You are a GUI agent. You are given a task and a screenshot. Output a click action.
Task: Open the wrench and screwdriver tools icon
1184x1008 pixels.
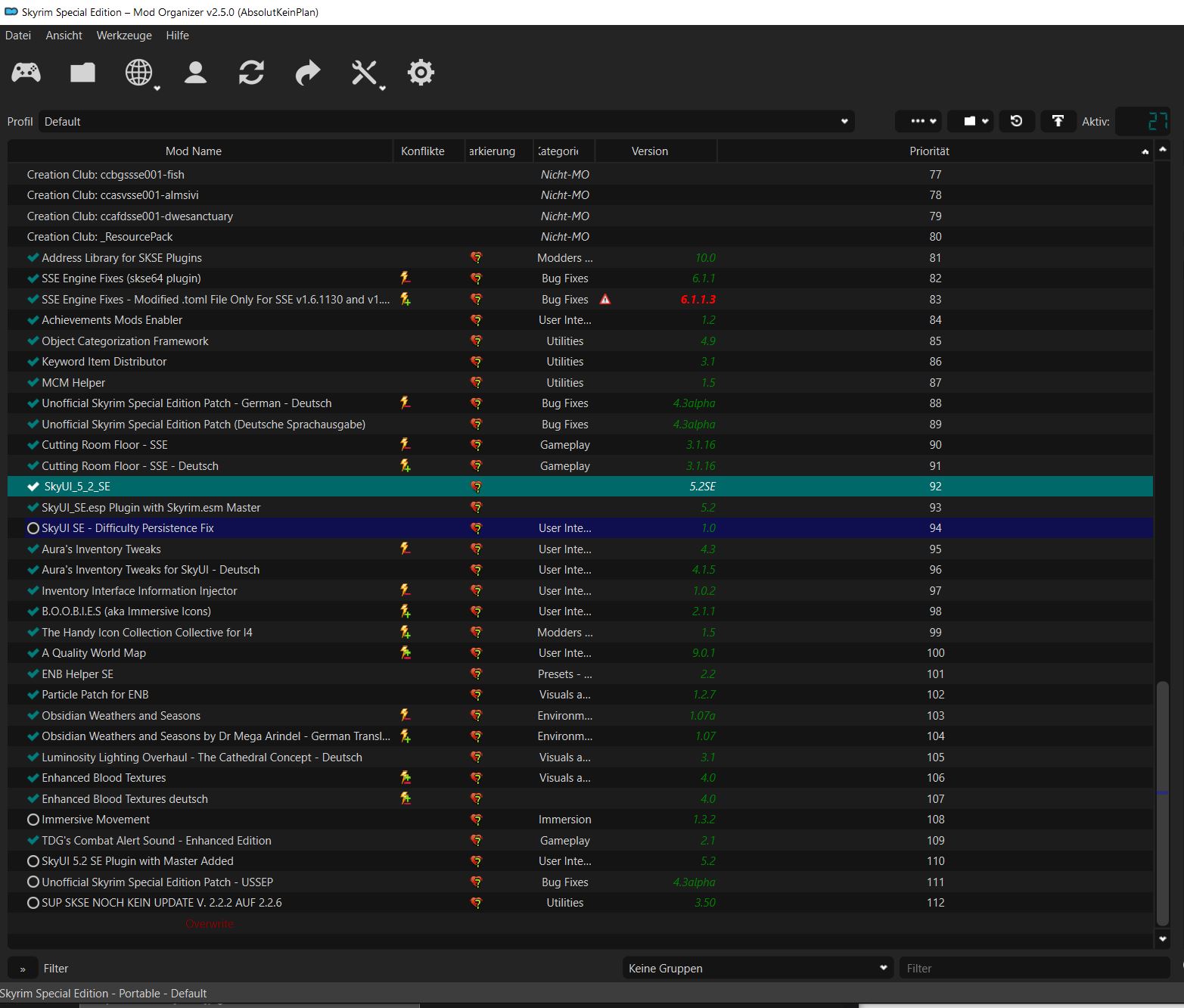[364, 73]
